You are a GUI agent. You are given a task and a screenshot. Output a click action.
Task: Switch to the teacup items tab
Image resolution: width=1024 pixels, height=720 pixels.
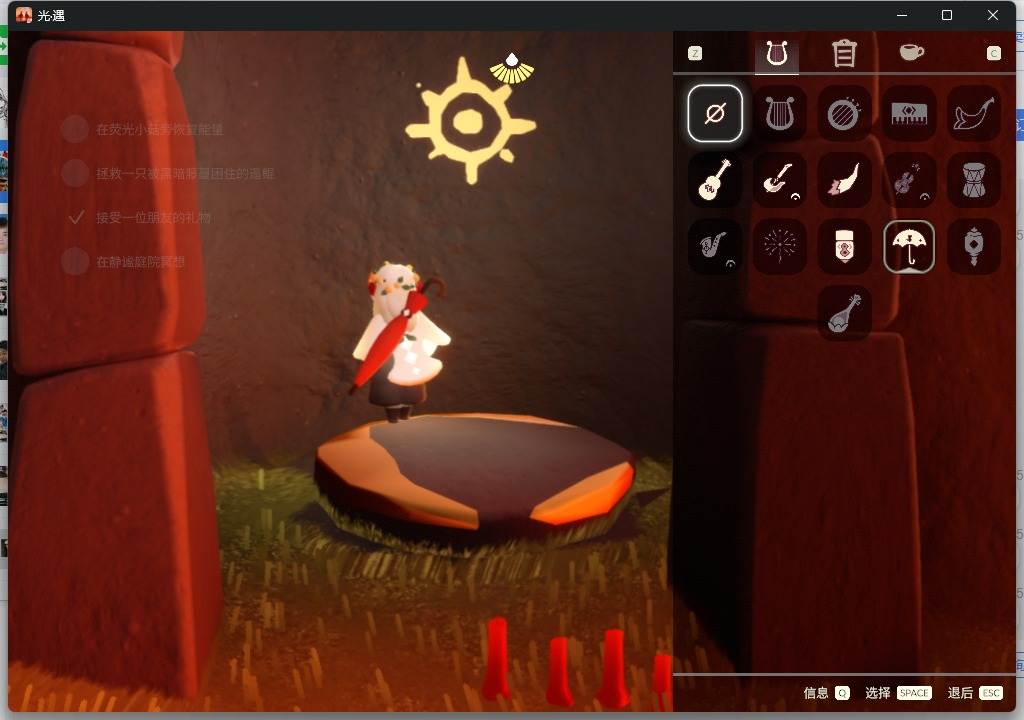[x=911, y=52]
